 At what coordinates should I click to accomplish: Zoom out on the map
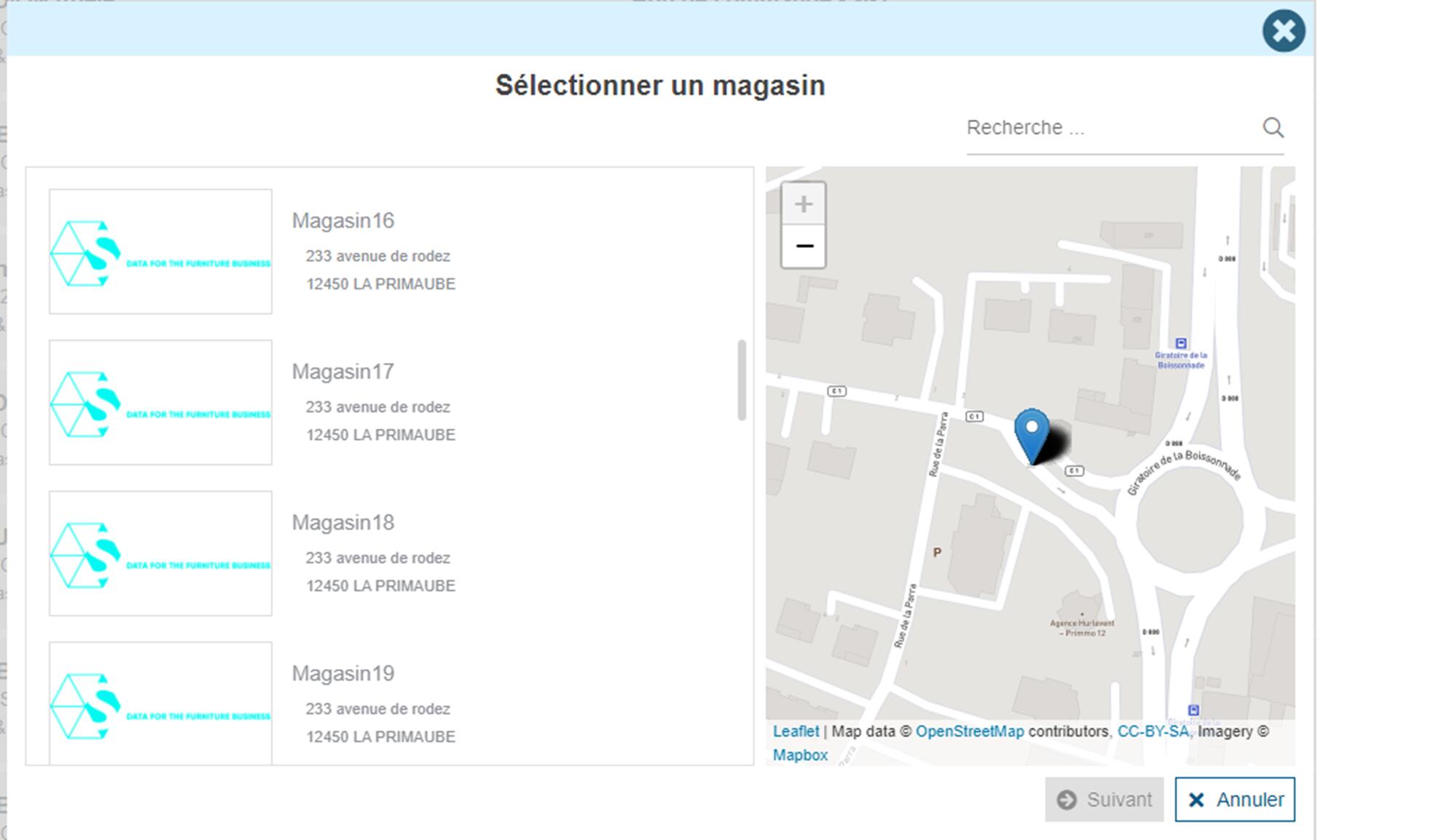803,247
